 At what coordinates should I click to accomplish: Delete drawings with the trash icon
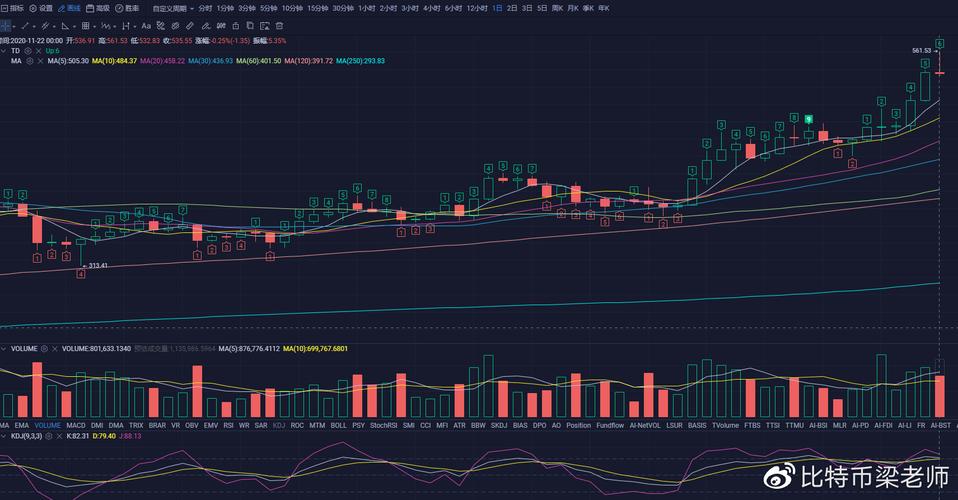coord(279,26)
